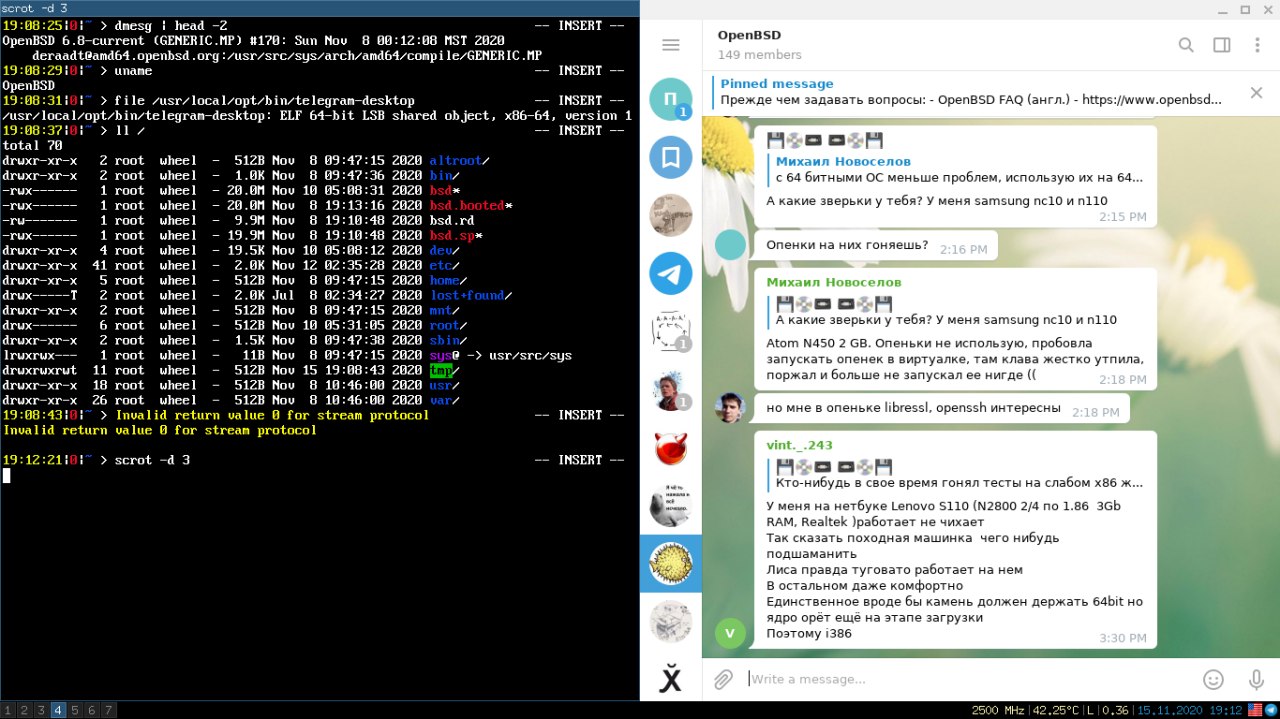Attach a file with the paperclip icon

723,679
